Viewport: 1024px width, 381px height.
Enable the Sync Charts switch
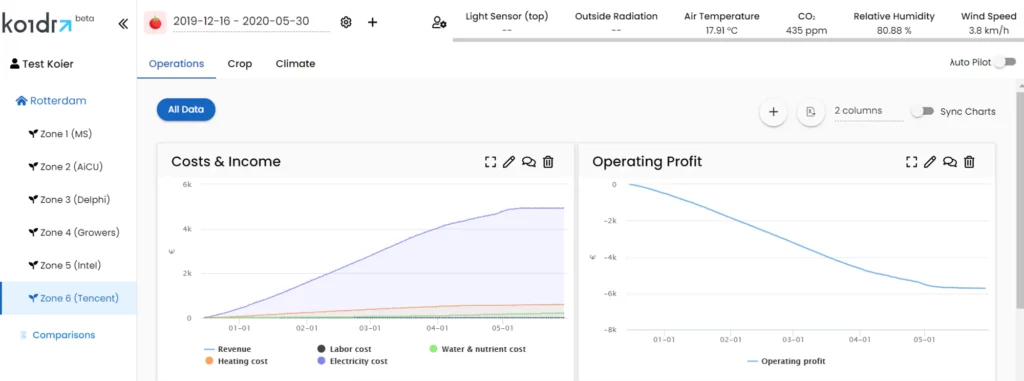[x=923, y=111]
